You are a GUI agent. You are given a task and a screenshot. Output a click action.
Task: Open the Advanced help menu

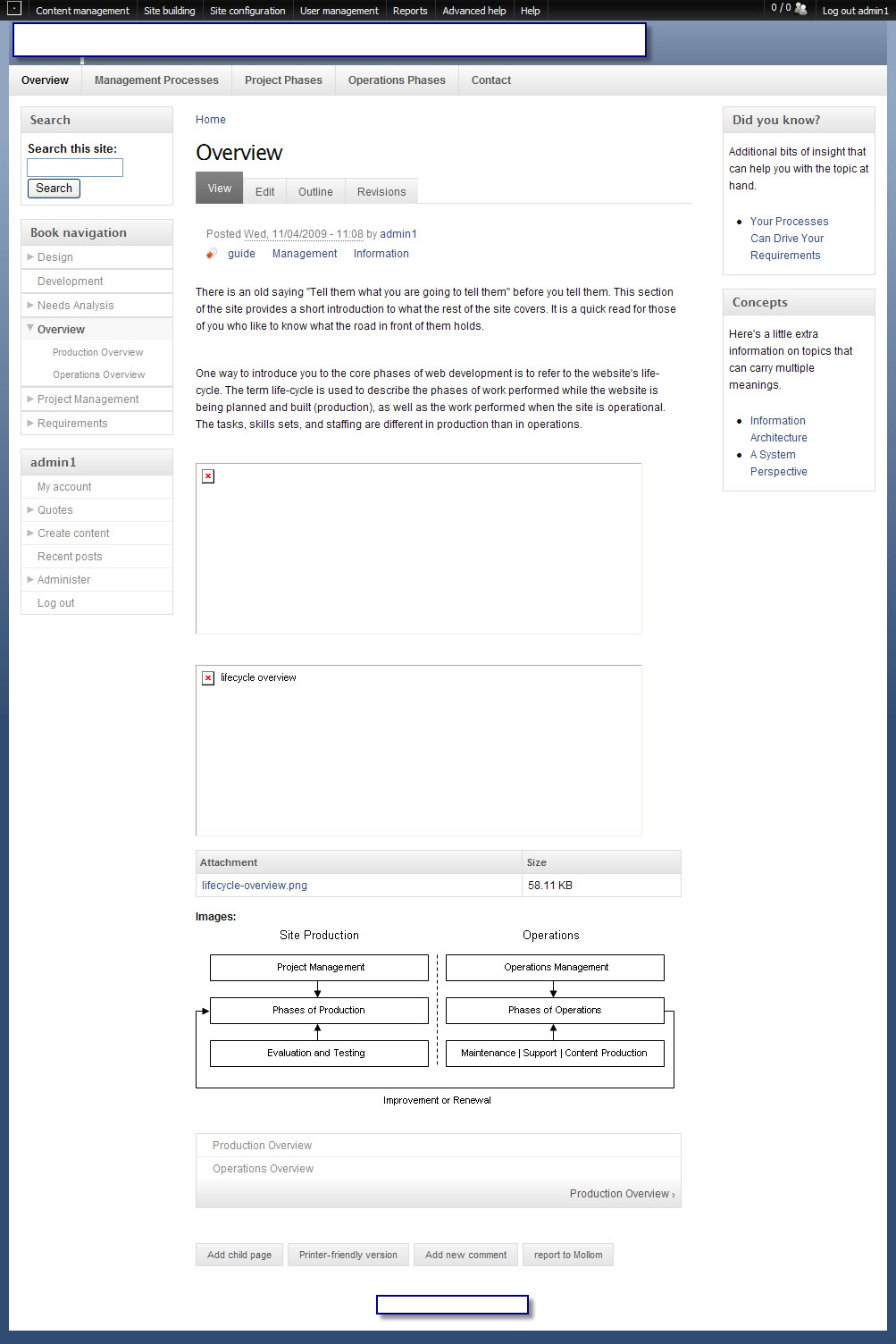pyautogui.click(x=474, y=11)
